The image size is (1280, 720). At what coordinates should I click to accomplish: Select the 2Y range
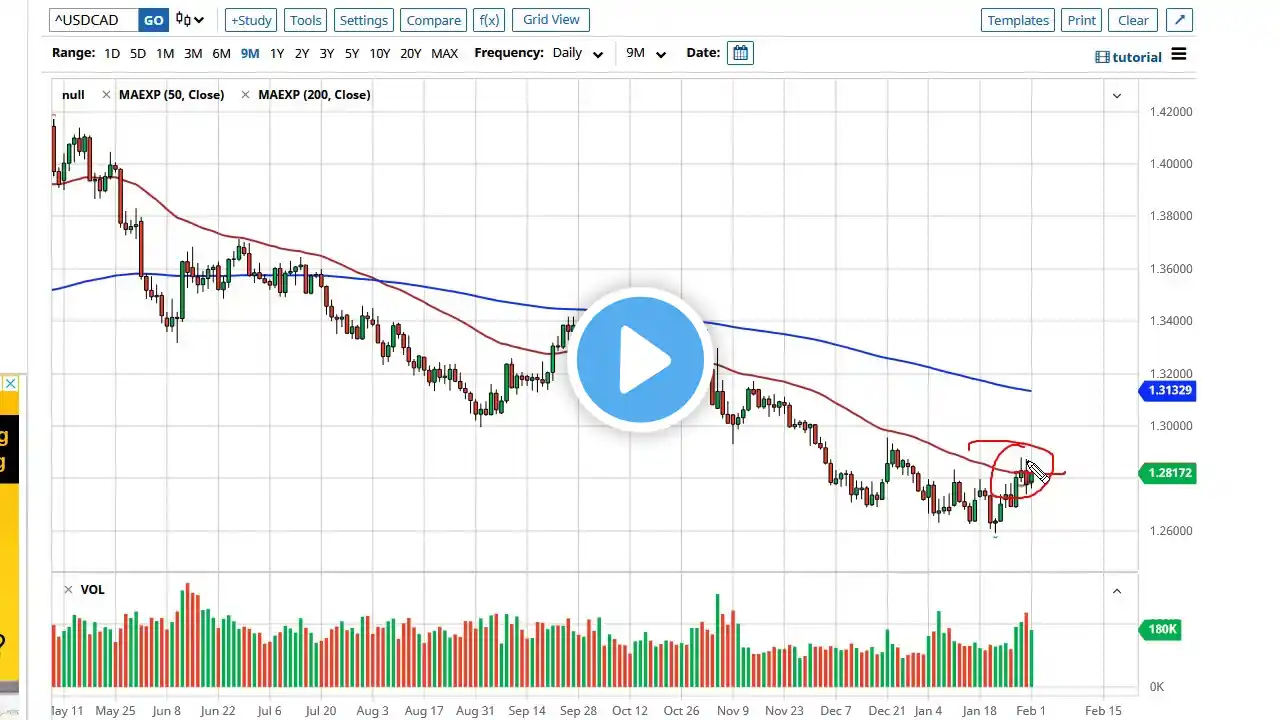pos(302,53)
